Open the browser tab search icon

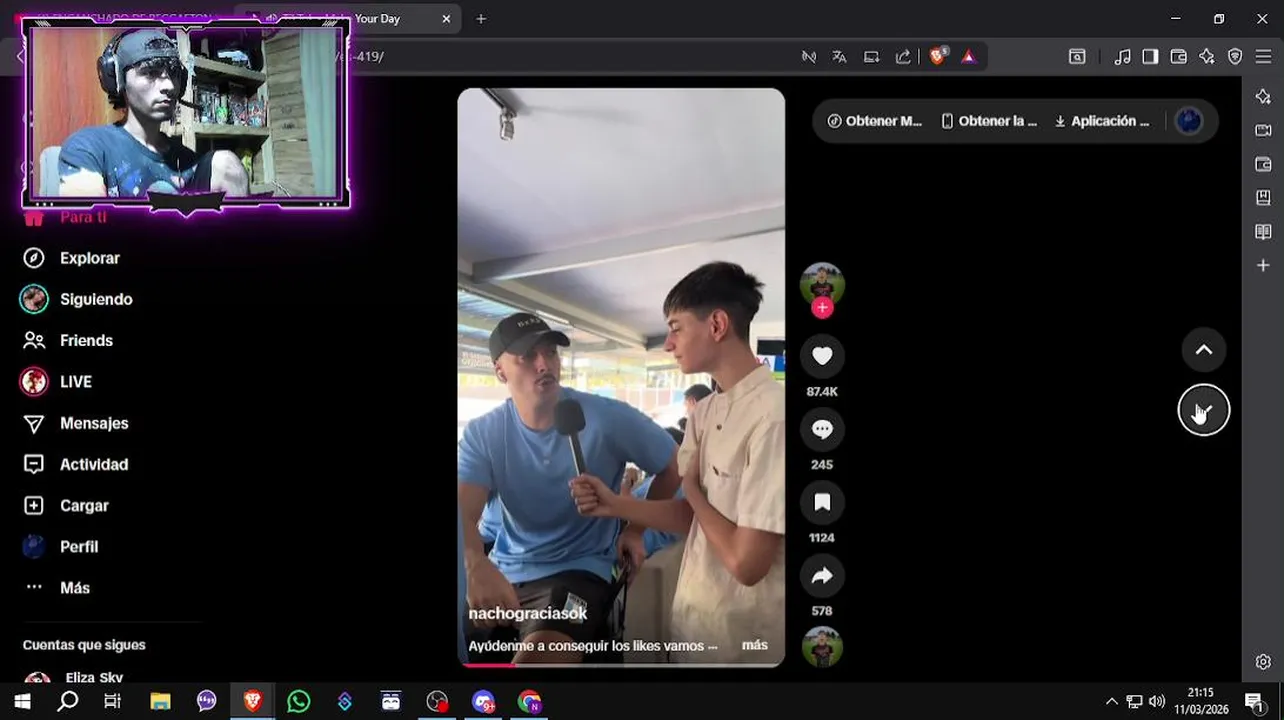click(x=1077, y=57)
